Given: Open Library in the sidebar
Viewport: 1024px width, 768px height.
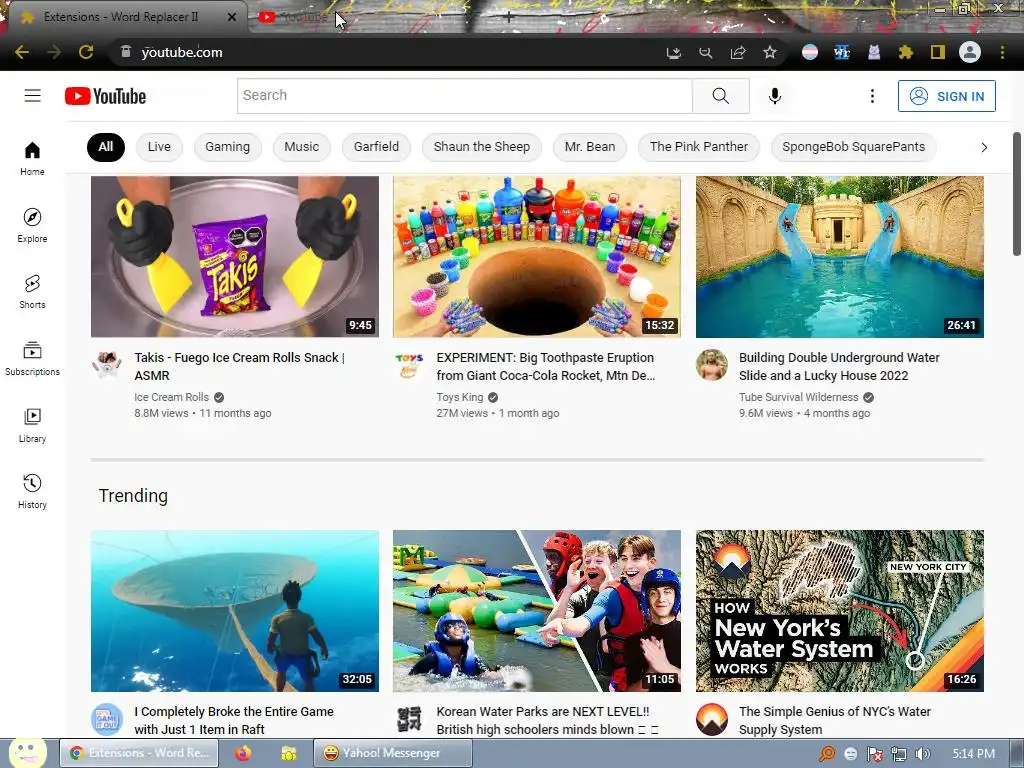Looking at the screenshot, I should pos(32,426).
